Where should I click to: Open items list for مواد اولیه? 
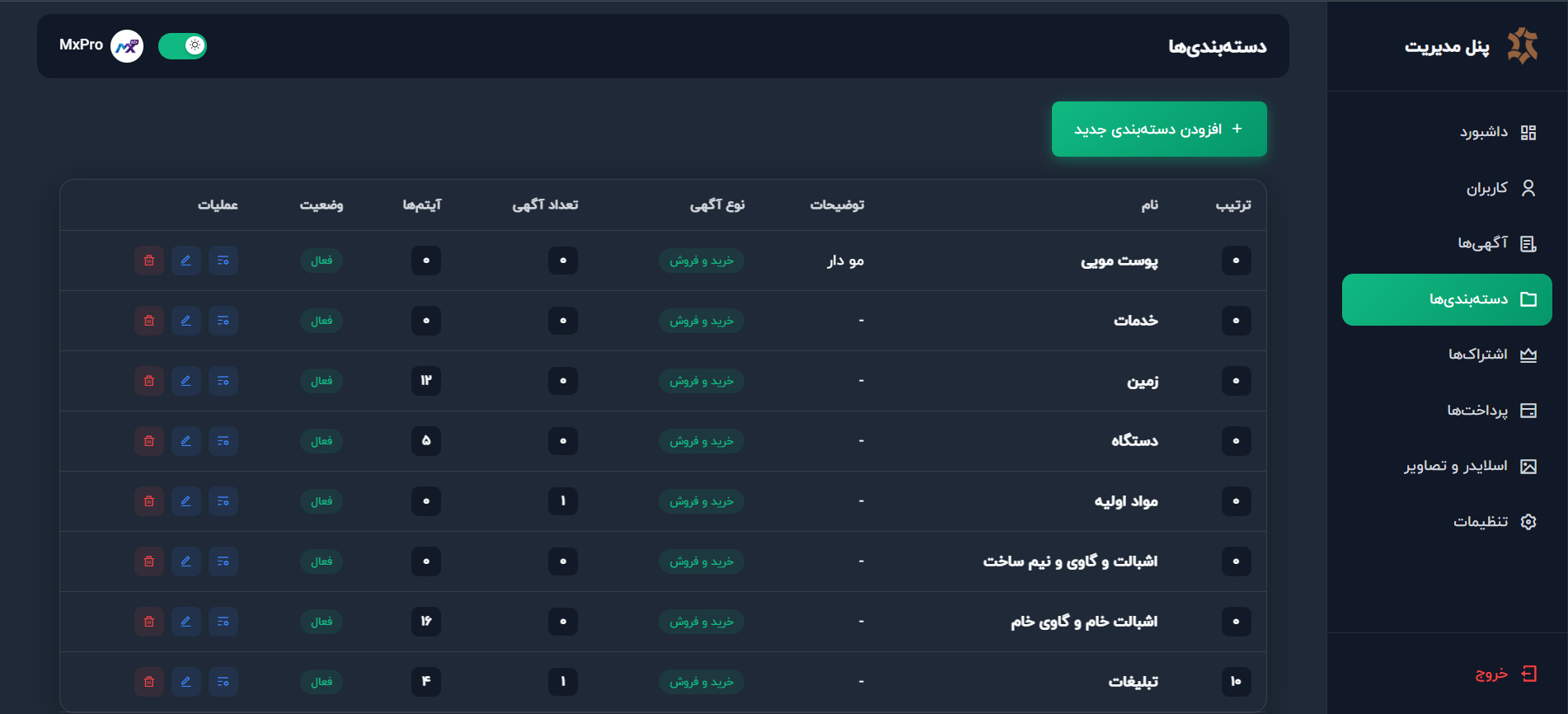(x=223, y=501)
